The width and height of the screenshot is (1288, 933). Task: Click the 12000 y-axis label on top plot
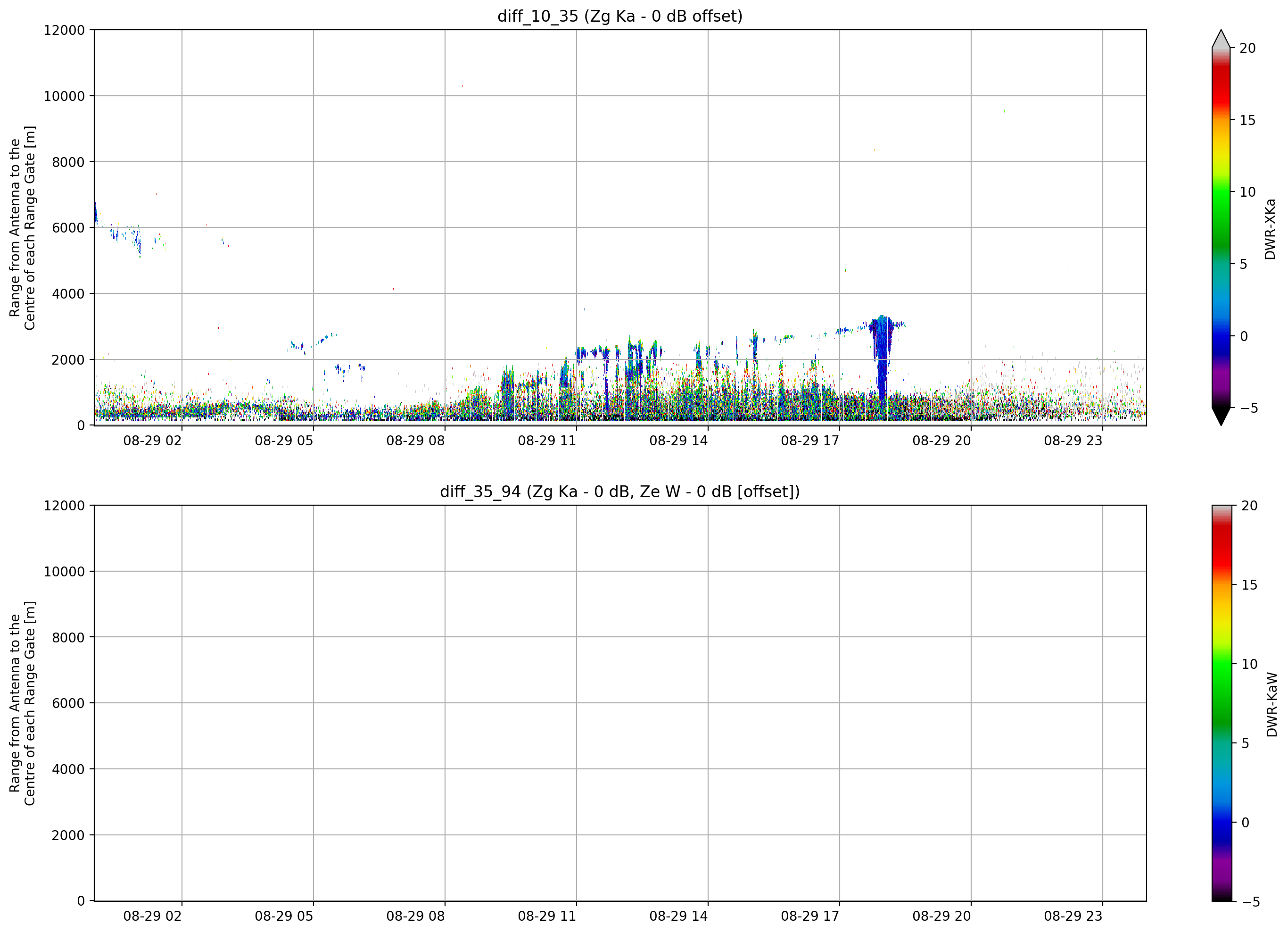pos(64,30)
